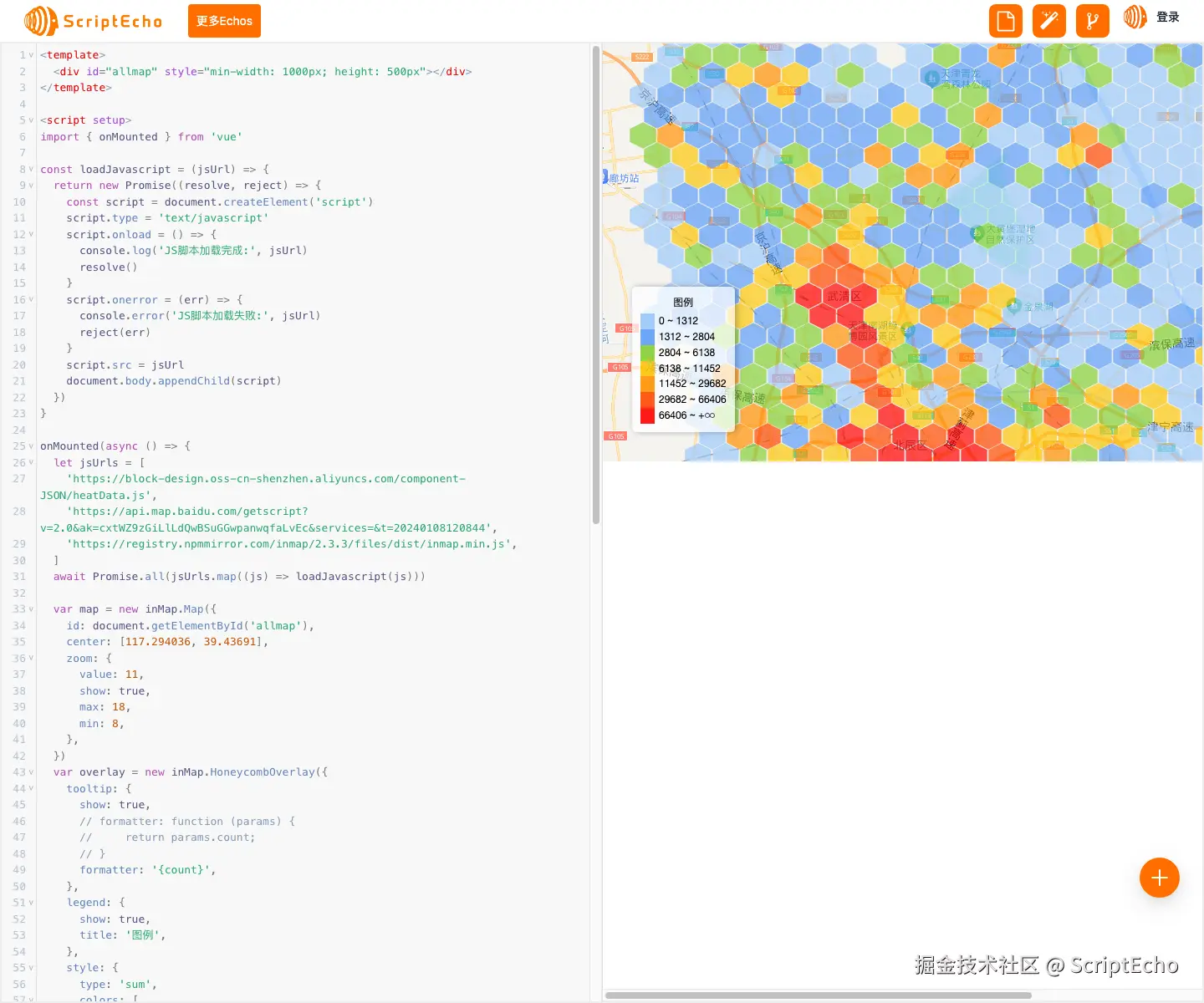Click the allmap div tag on line 2

point(263,72)
